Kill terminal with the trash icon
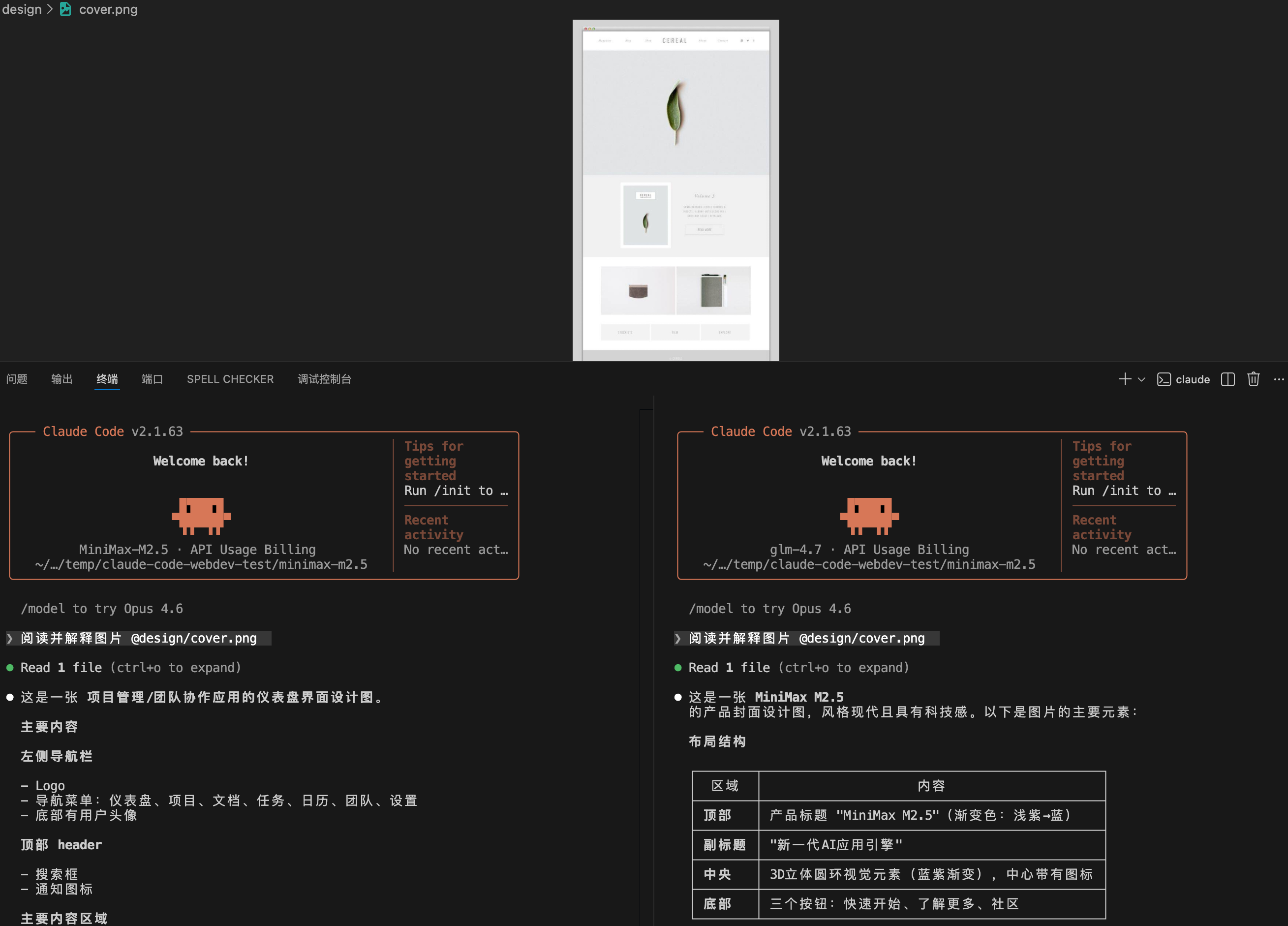 [1253, 379]
